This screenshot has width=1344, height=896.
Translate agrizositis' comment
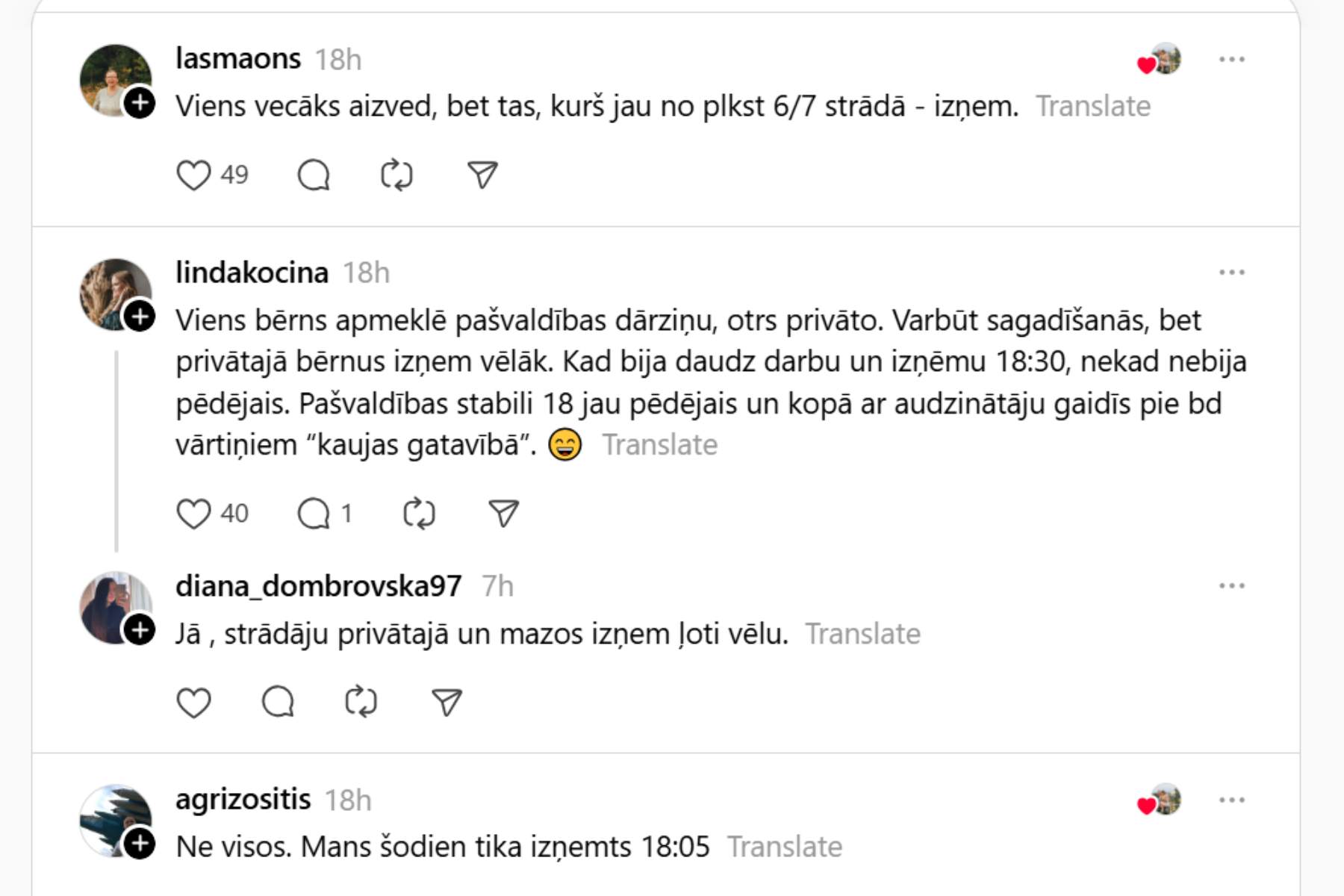pyautogui.click(x=785, y=847)
